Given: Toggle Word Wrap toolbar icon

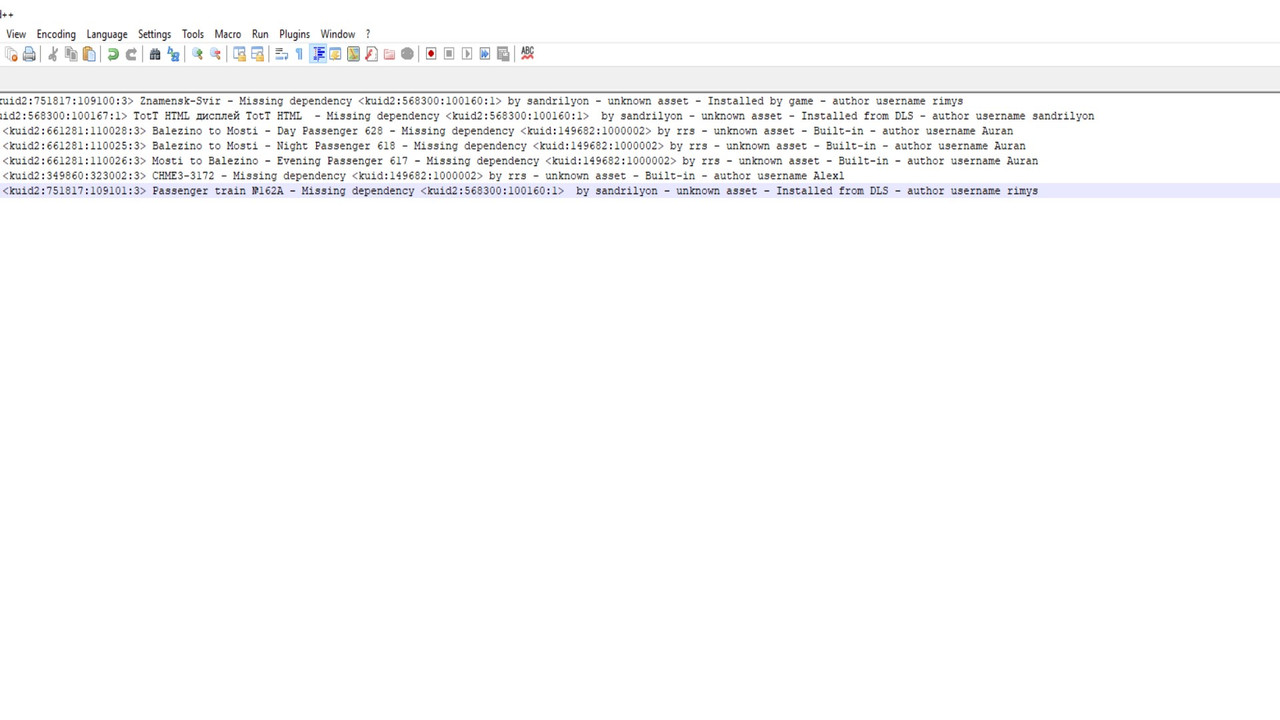Looking at the screenshot, I should [281, 54].
